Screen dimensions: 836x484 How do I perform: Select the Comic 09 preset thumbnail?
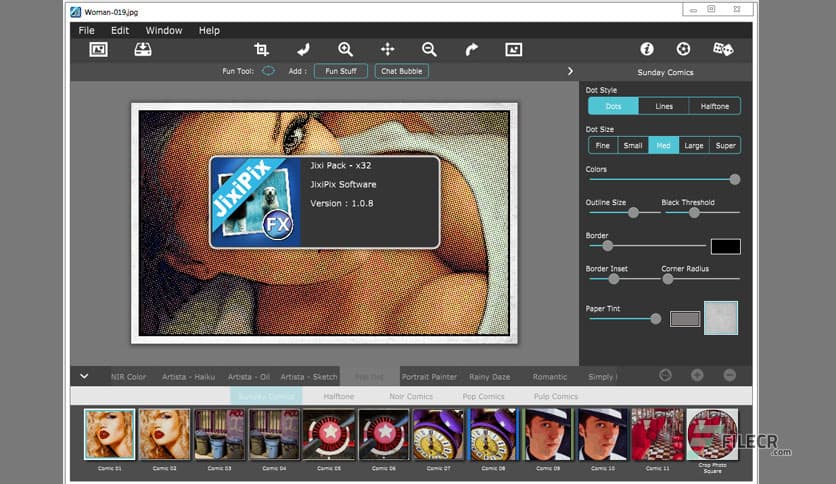tap(548, 434)
